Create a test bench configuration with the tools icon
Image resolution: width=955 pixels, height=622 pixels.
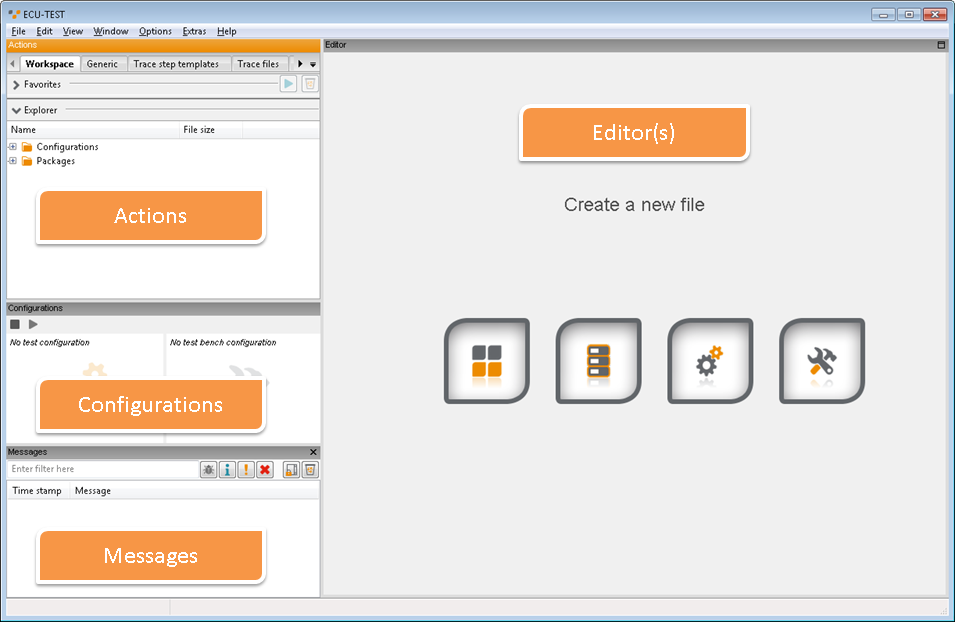[x=822, y=361]
